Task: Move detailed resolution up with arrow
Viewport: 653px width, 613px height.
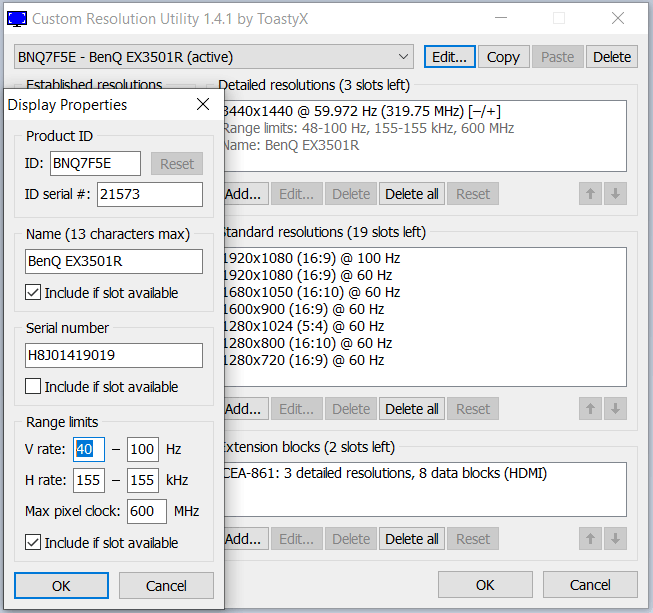Action: pos(590,194)
